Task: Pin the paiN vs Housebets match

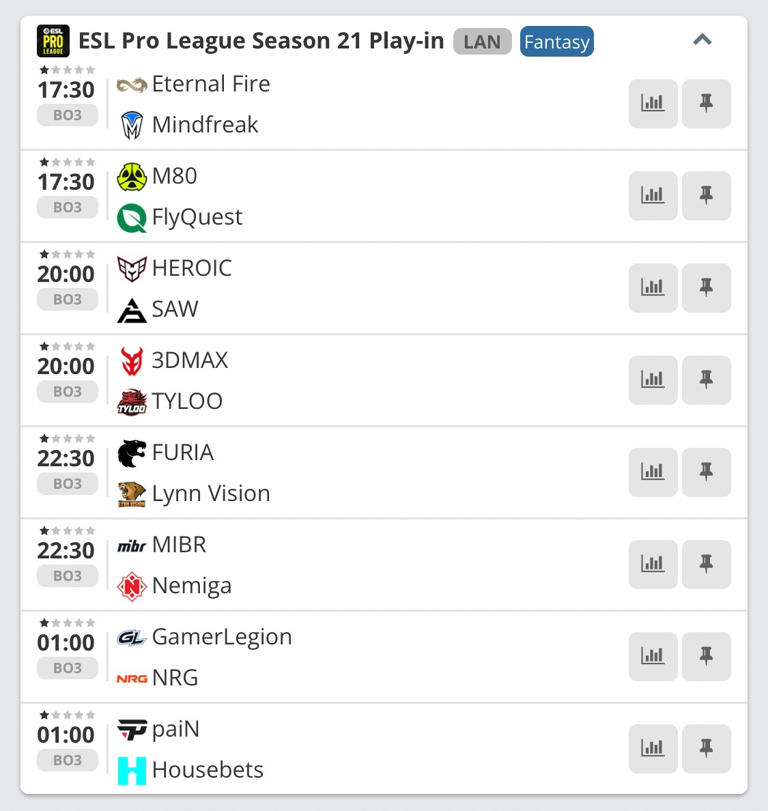Action: 706,749
